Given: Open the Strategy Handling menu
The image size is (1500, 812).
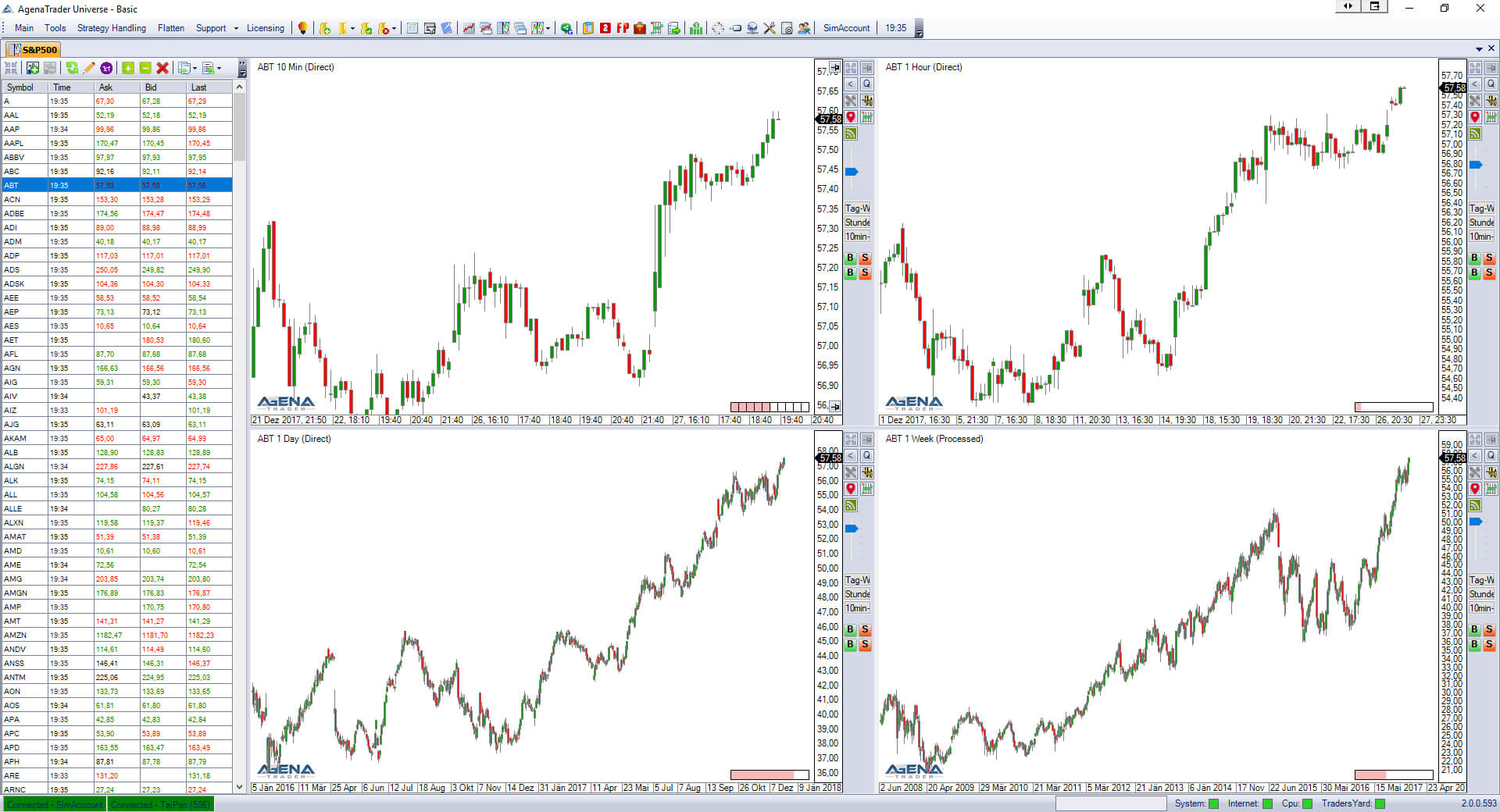Looking at the screenshot, I should (x=112, y=28).
